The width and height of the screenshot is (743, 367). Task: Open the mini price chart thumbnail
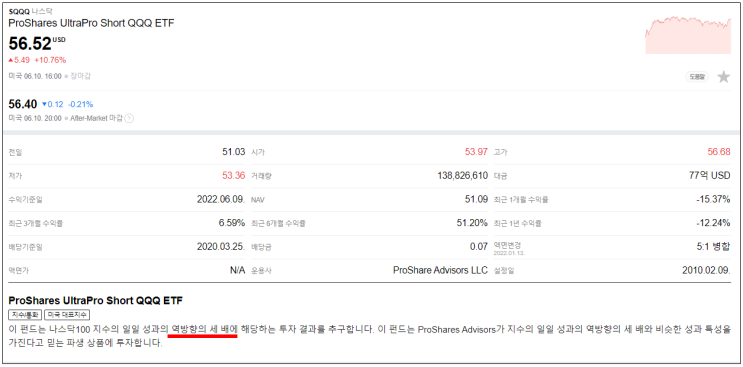point(688,35)
